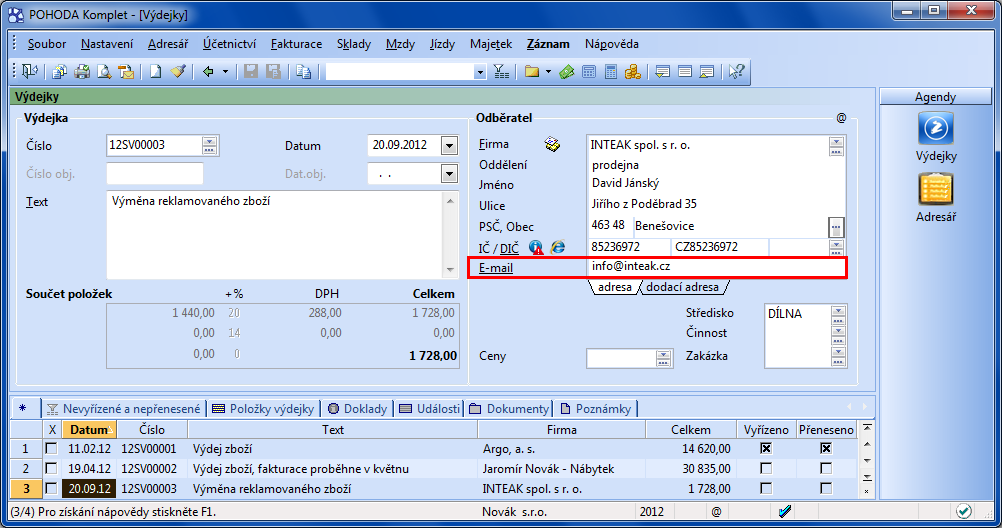This screenshot has width=1002, height=528.
Task: Switch to dodací adresa tab
Action: pos(682,287)
